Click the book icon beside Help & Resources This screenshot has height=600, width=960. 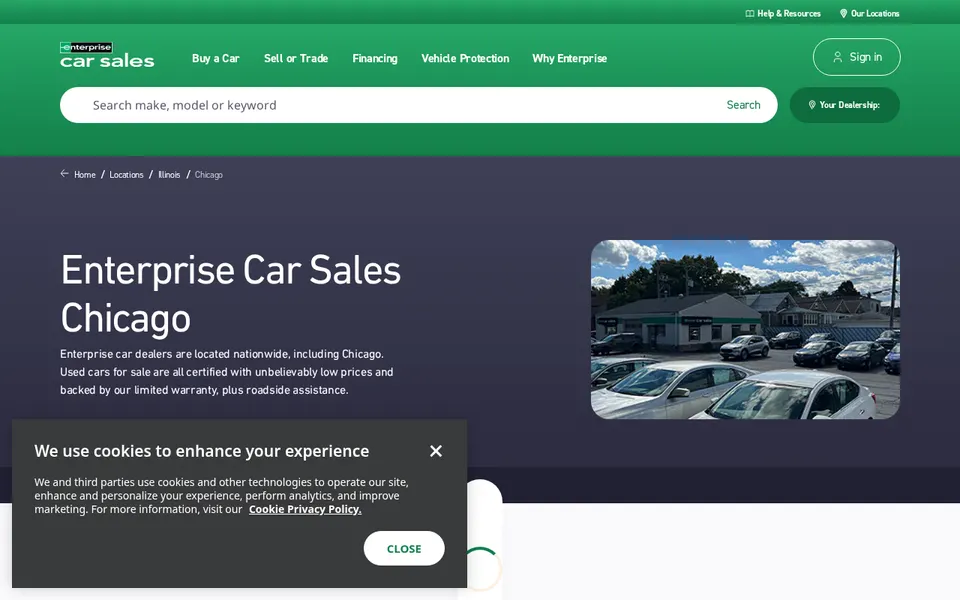(x=749, y=13)
